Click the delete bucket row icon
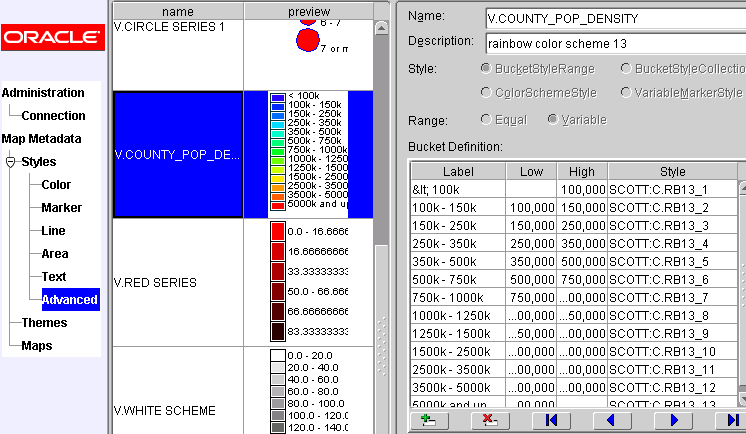The height and width of the screenshot is (434, 746). tap(490, 420)
